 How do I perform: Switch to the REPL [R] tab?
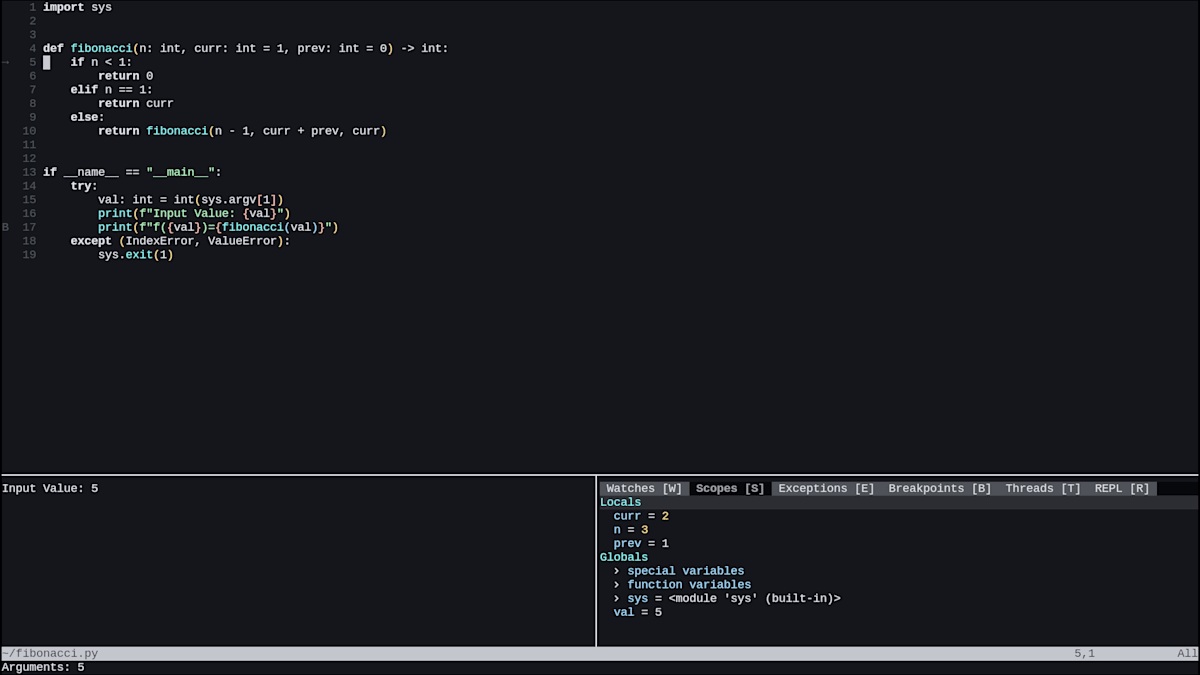[x=1122, y=489]
